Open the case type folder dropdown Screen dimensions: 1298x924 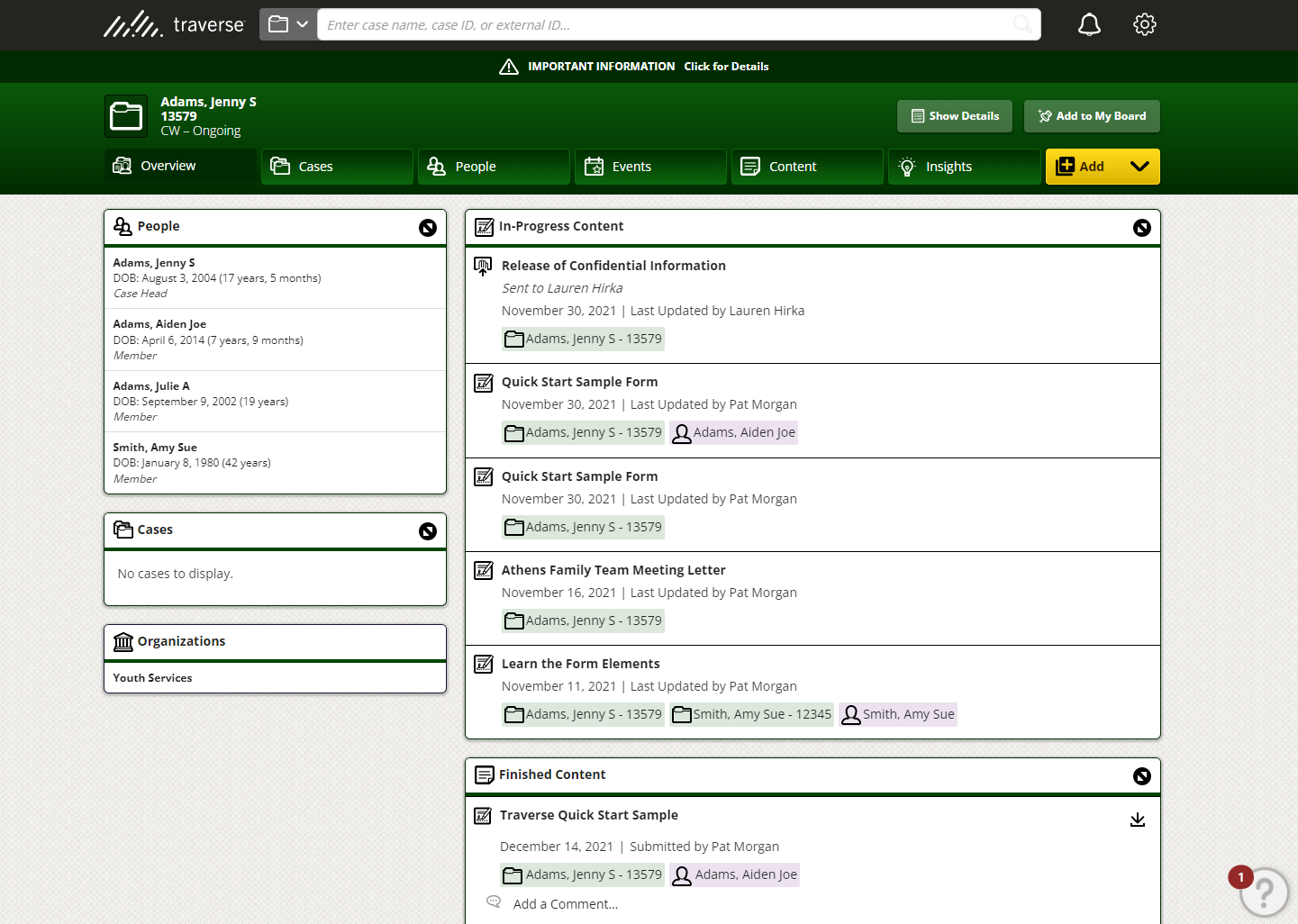288,24
